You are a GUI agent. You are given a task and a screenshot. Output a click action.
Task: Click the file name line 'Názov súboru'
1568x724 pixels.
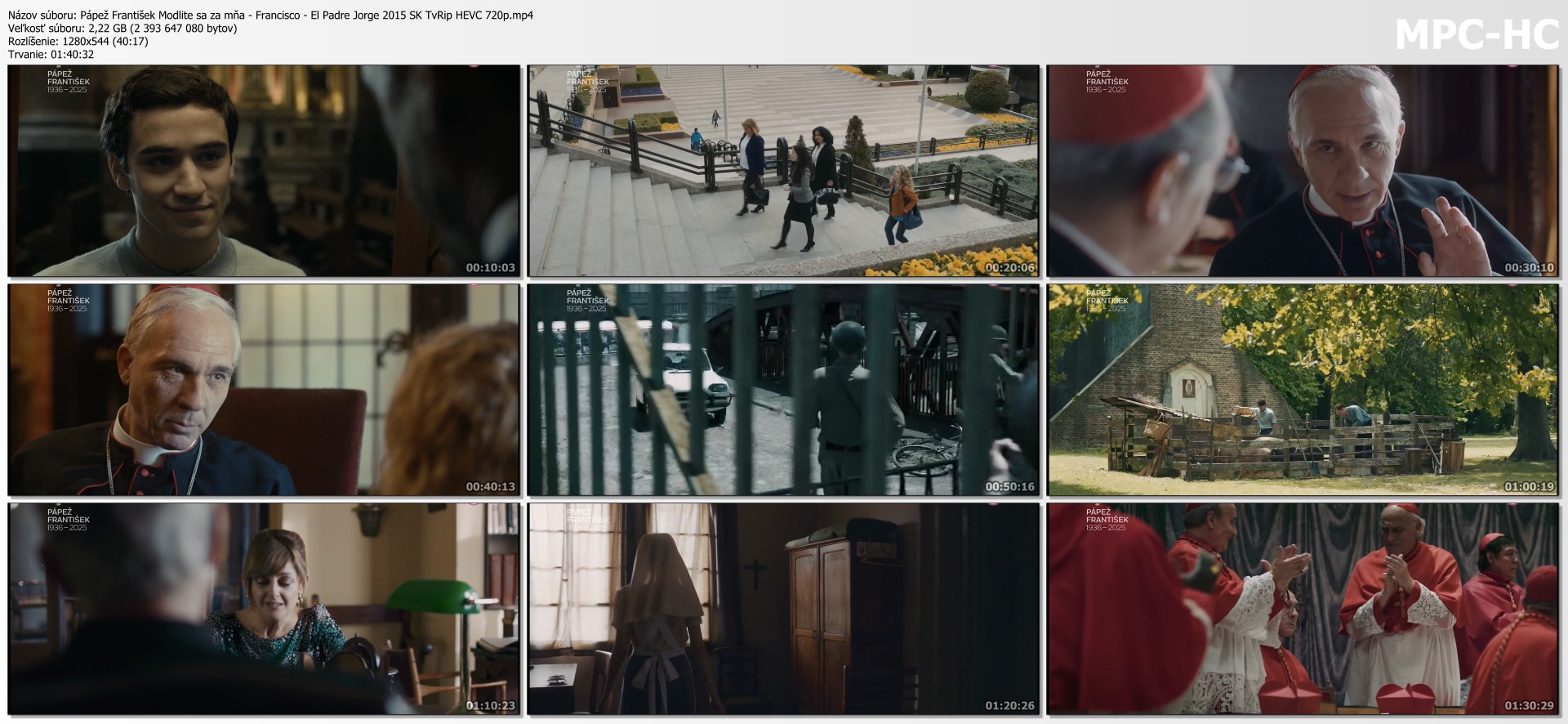coord(270,15)
